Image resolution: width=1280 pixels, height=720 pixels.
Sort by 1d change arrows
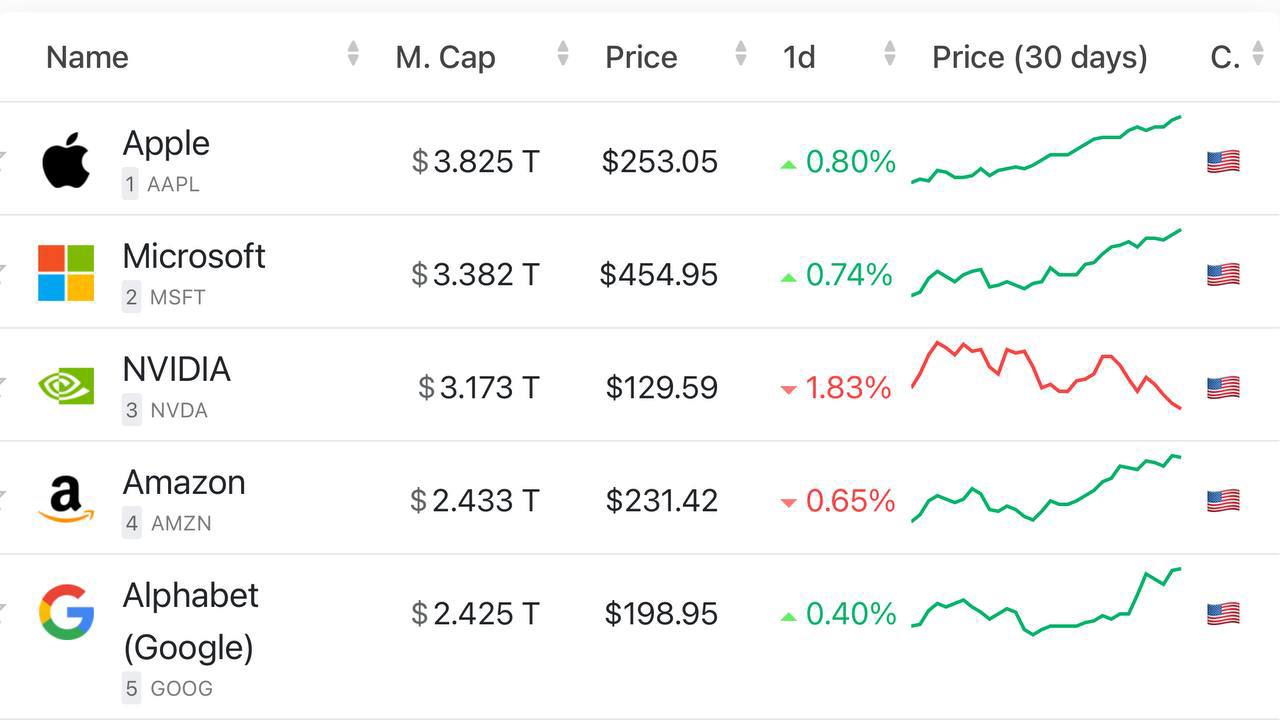pos(890,54)
